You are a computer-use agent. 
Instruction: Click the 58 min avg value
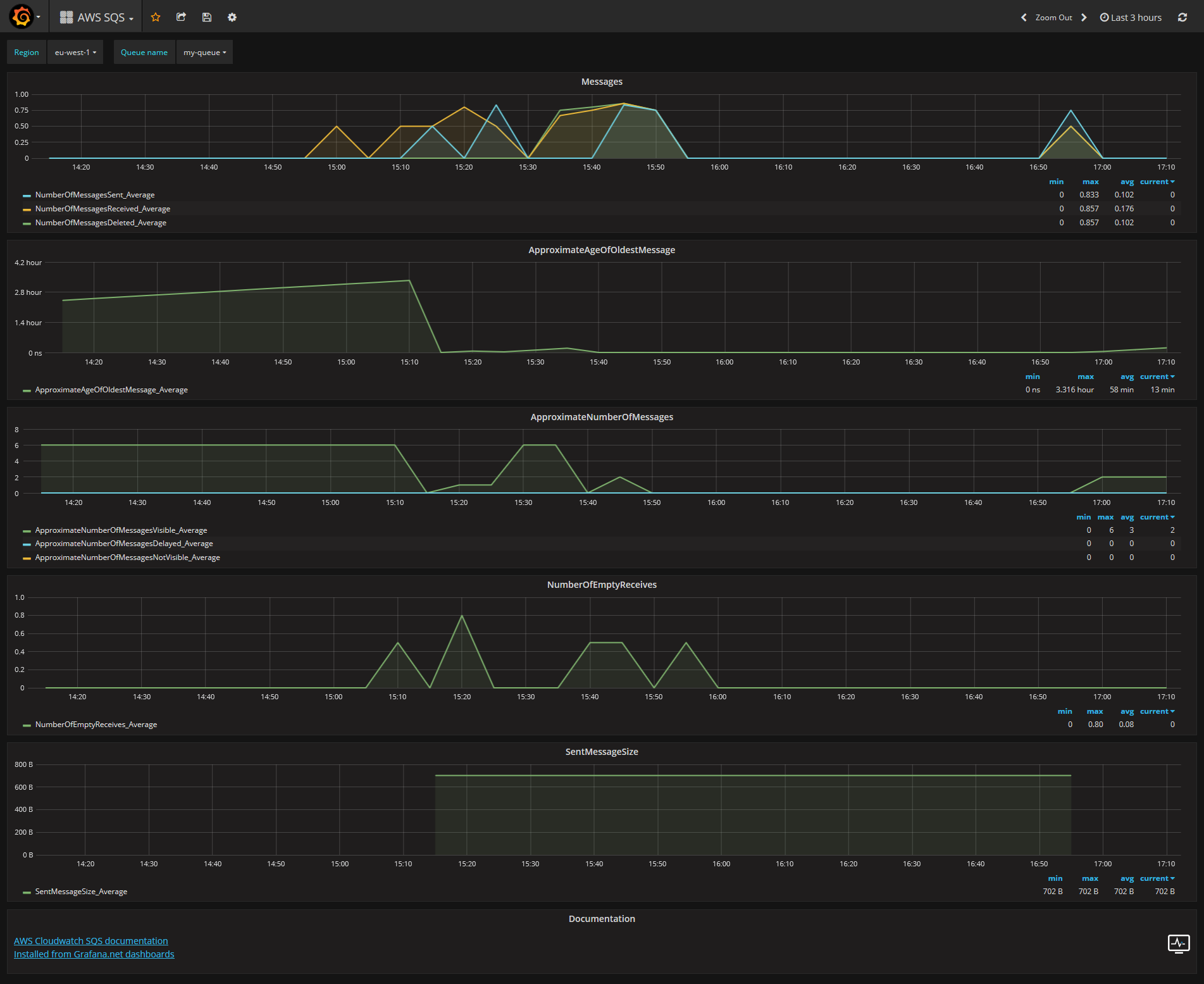point(1121,390)
